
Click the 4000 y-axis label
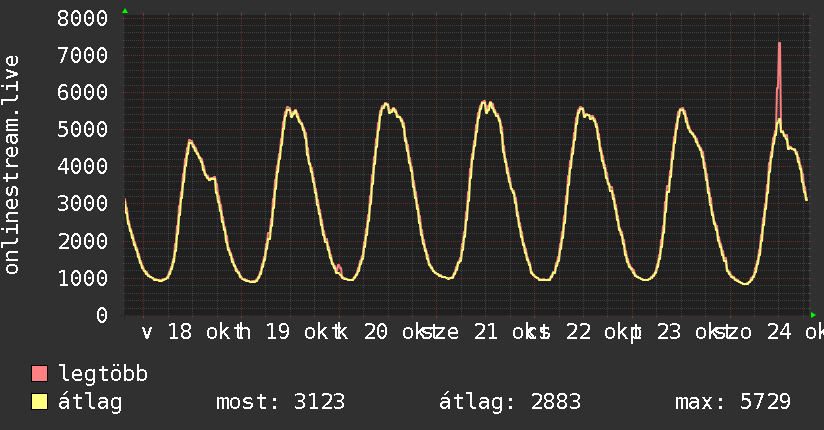[83, 167]
